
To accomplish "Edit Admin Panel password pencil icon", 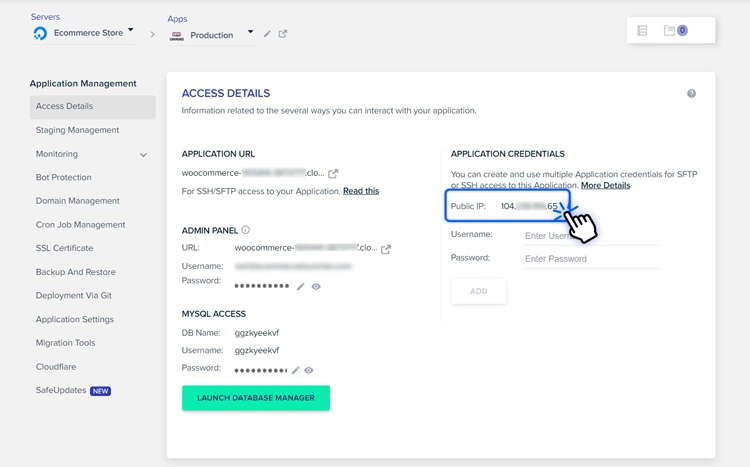I will point(300,287).
